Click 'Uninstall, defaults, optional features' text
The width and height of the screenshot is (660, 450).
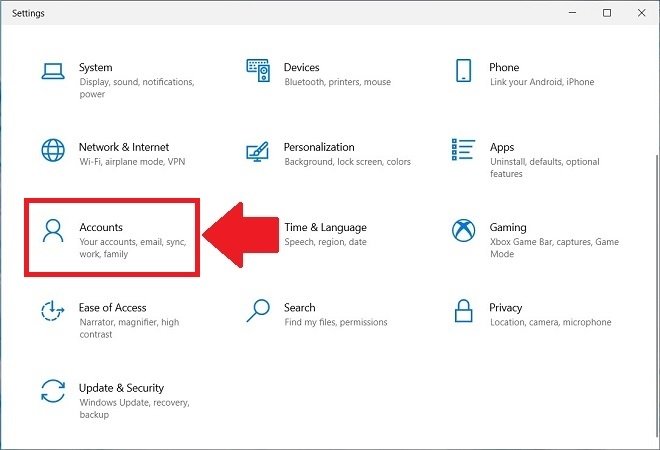coord(545,168)
